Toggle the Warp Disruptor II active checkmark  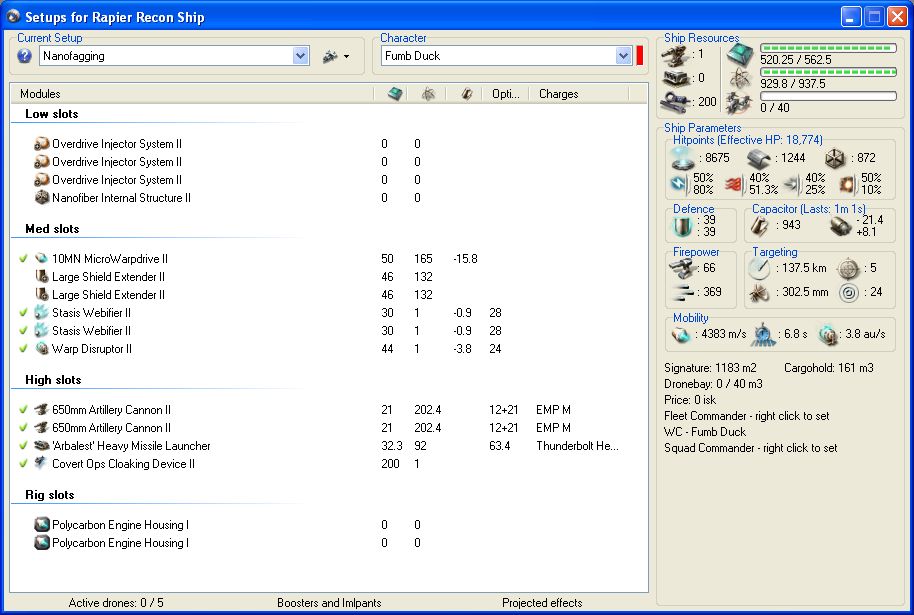pos(23,349)
